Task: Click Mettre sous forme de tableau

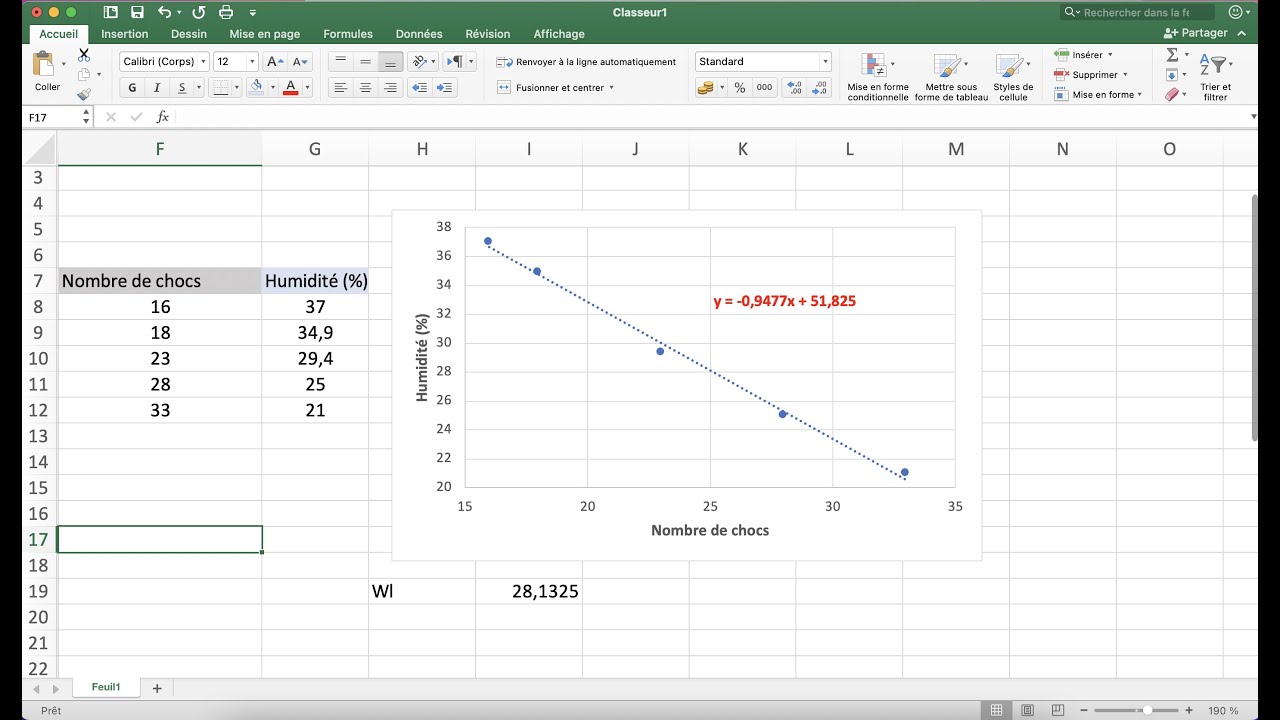Action: coord(951,77)
